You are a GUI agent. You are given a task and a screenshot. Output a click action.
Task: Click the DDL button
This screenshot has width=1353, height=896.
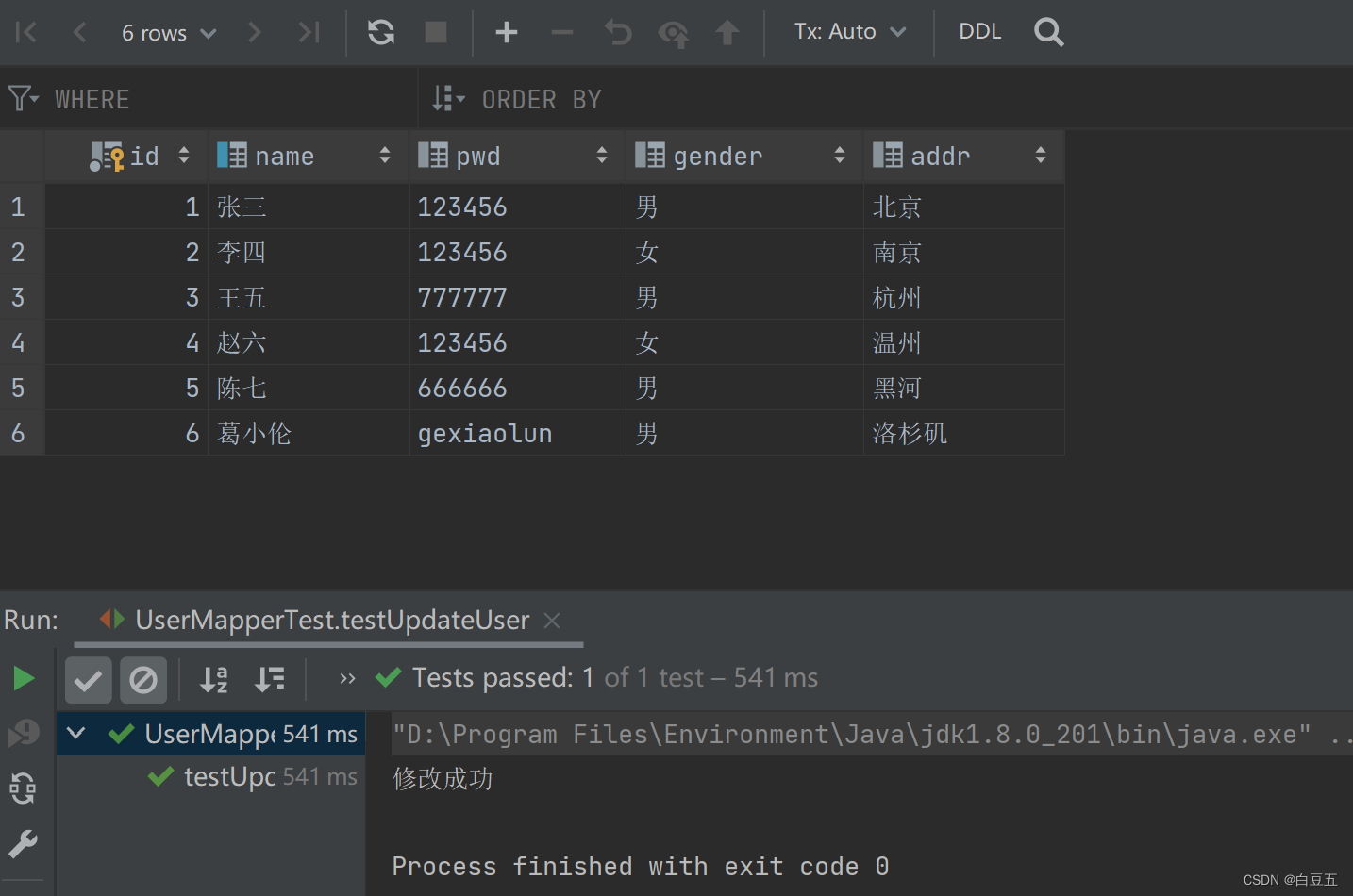pyautogui.click(x=980, y=31)
